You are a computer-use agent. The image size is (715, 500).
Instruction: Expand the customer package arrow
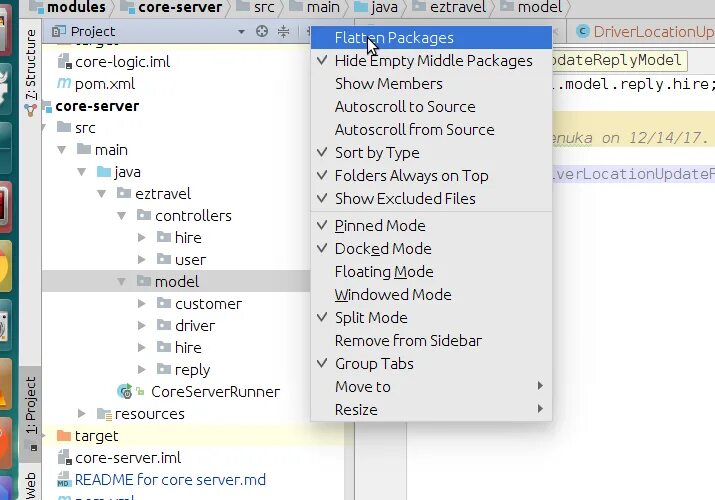coord(141,304)
